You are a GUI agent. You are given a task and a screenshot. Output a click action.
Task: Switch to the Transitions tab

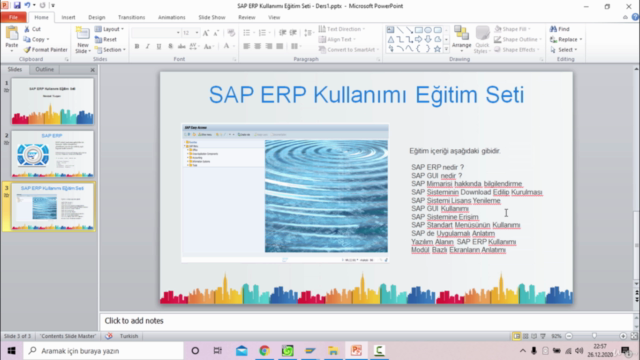coord(131,18)
